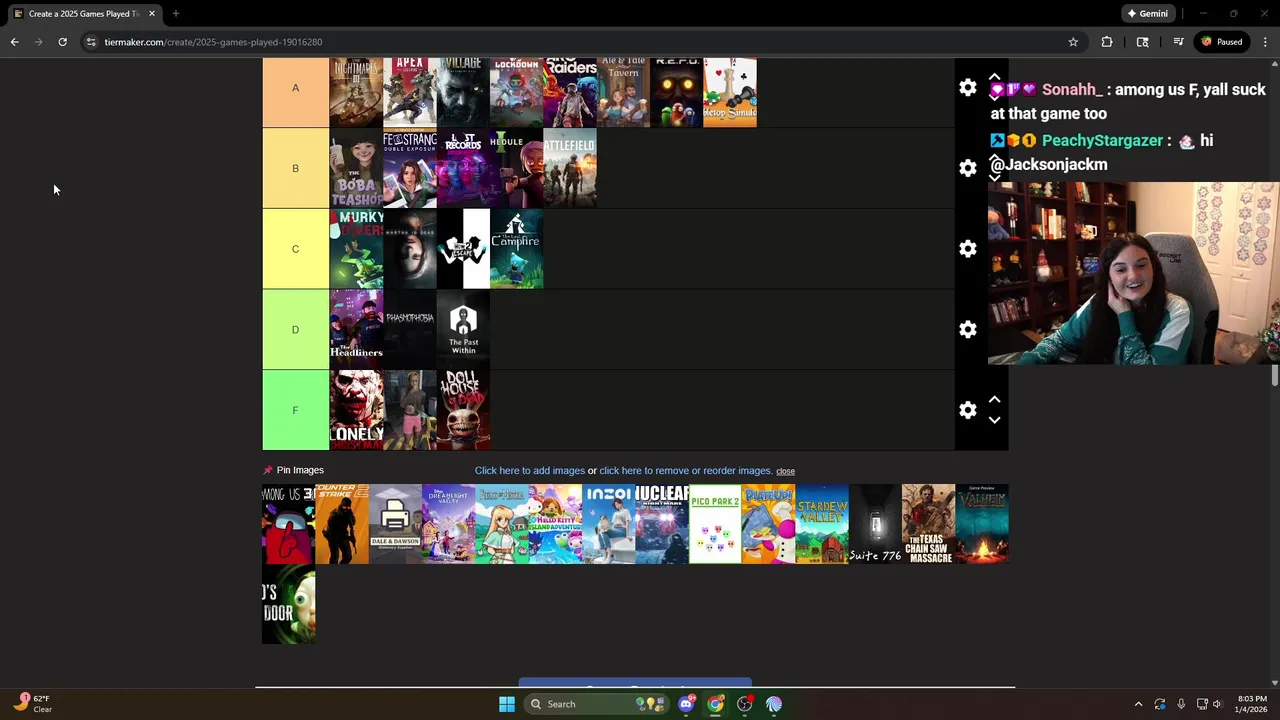Select Stardew Valley image in pool
1280x720 pixels.
click(x=822, y=524)
